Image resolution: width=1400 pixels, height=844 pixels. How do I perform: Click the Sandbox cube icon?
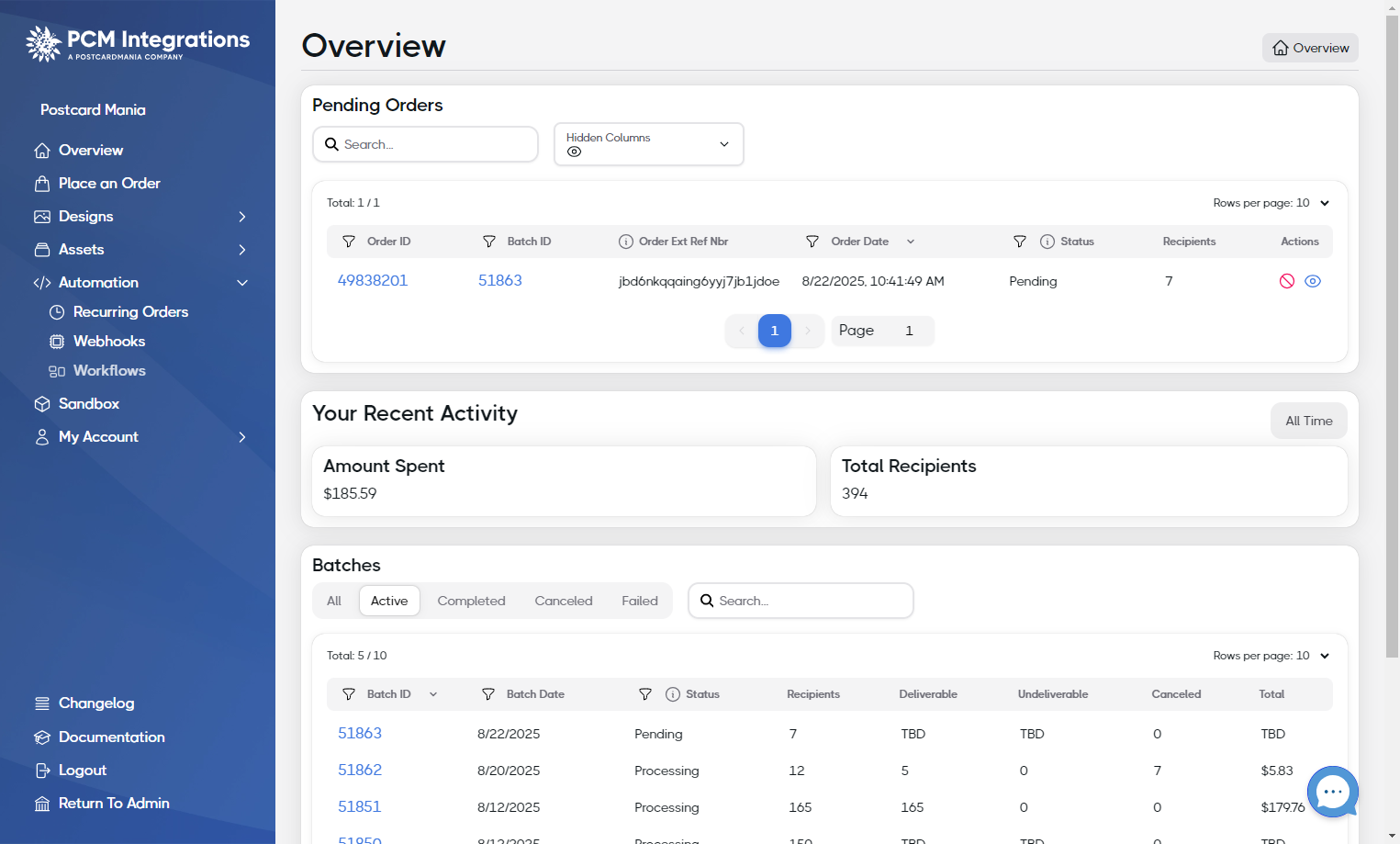point(42,404)
